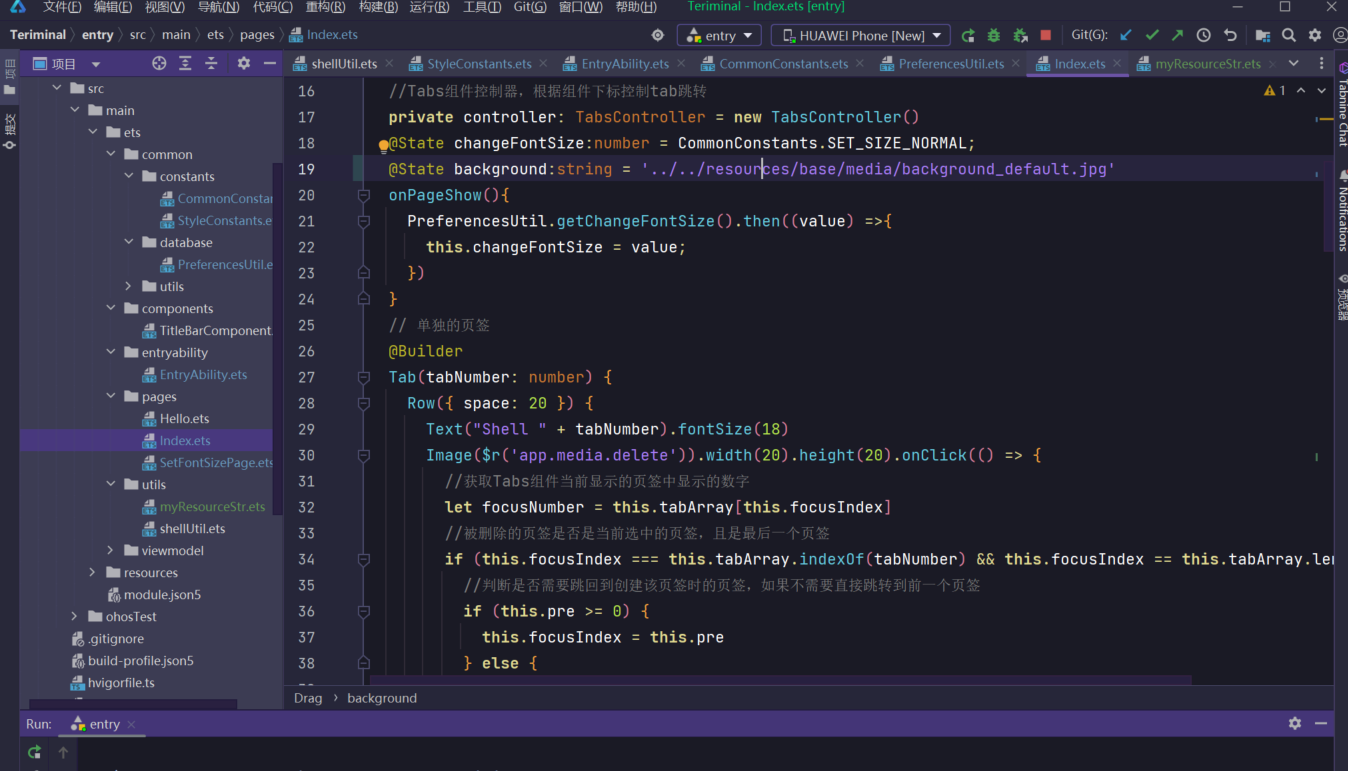Click the pages breadcrumb in path bar
The width and height of the screenshot is (1348, 771).
tap(257, 34)
